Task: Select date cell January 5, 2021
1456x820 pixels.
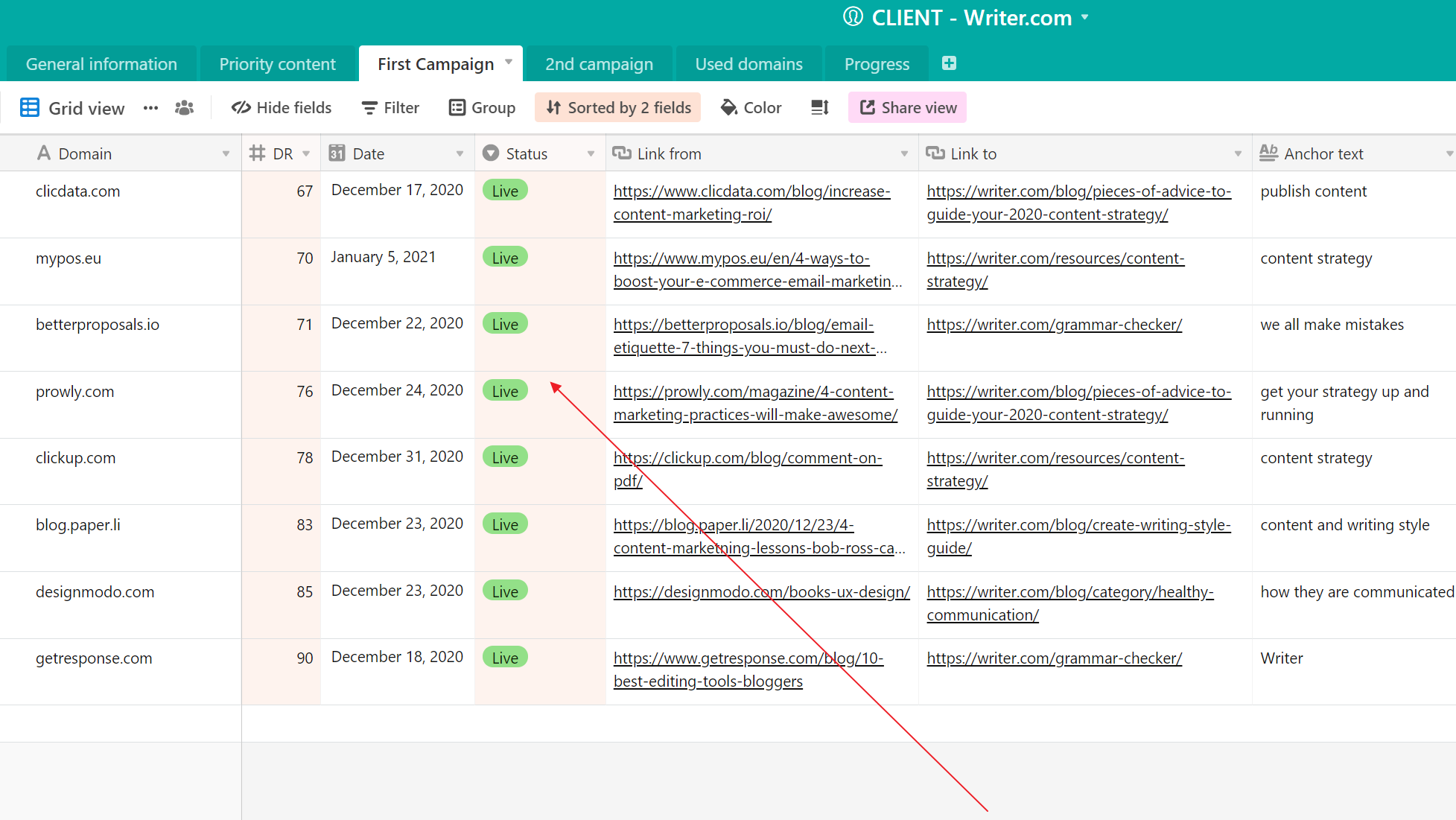Action: coord(398,272)
